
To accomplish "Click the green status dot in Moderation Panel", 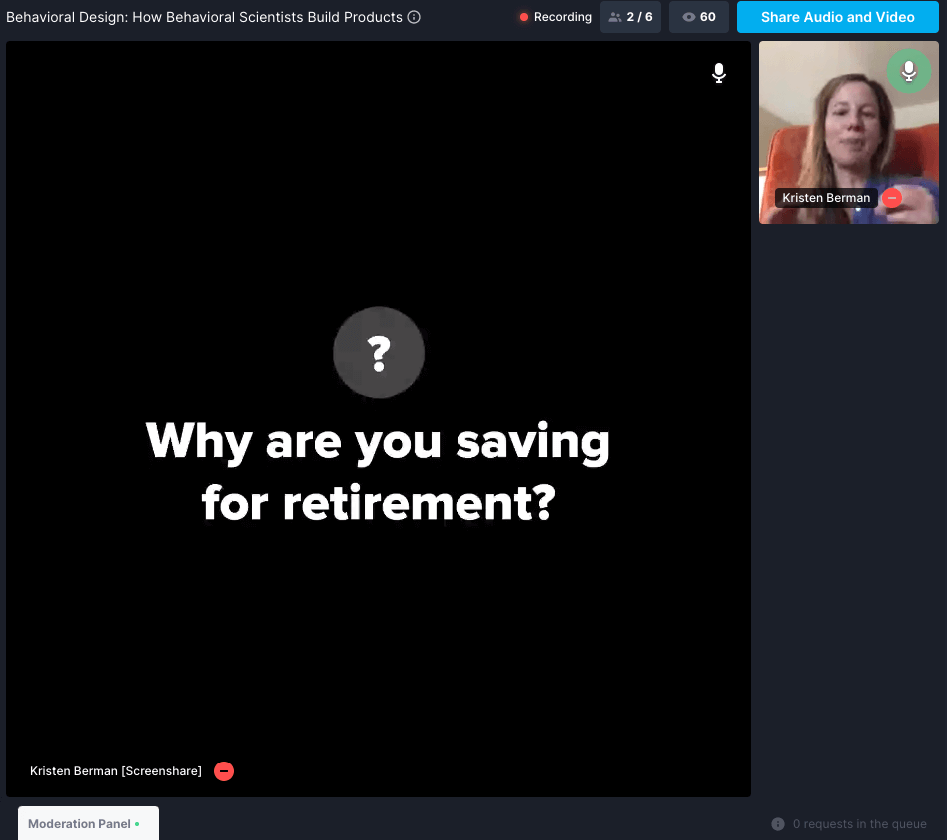I will click(x=138, y=824).
